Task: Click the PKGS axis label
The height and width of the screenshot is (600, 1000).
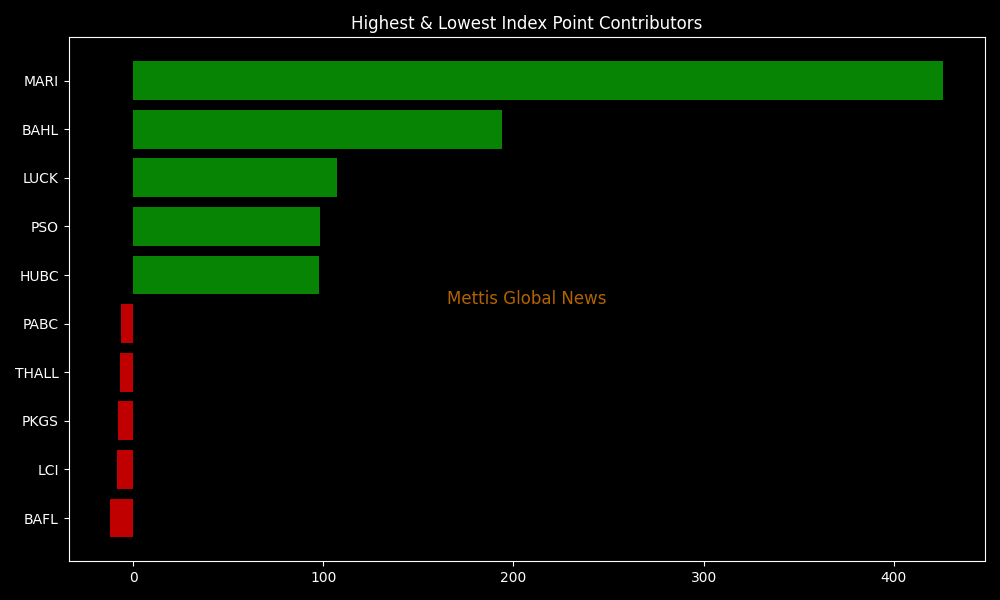Action: click(40, 421)
